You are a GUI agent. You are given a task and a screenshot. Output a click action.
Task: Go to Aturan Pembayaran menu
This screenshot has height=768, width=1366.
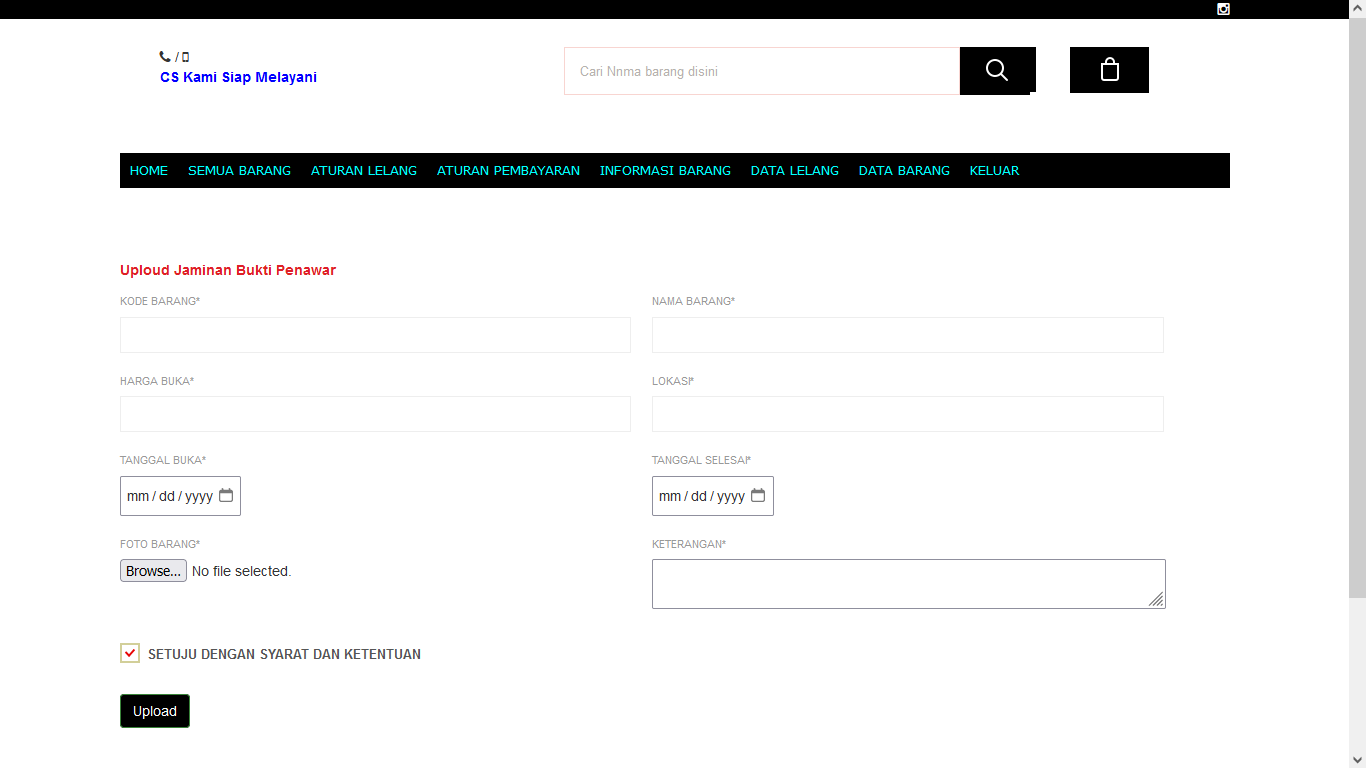coord(508,171)
